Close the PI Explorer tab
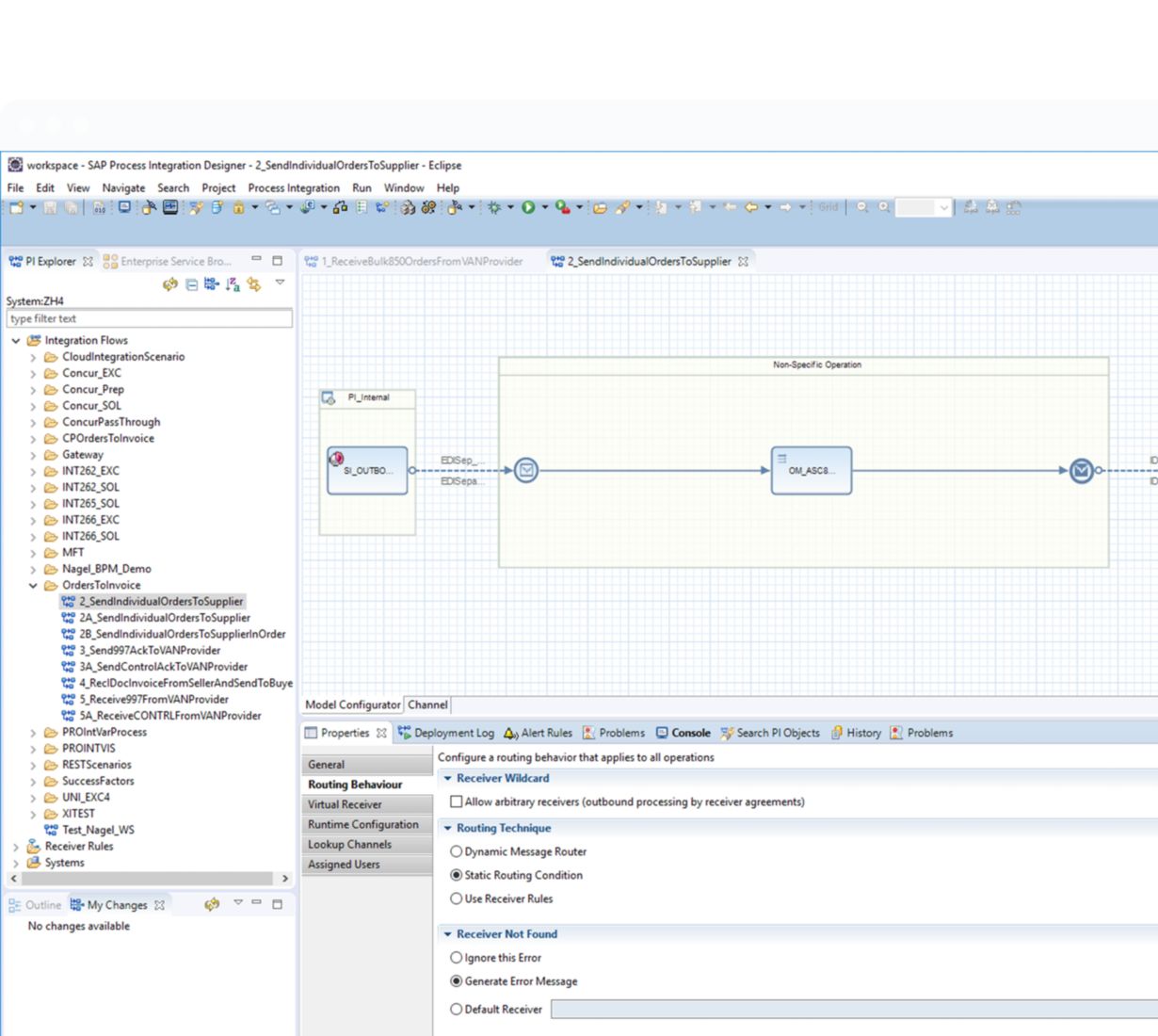 [88, 262]
